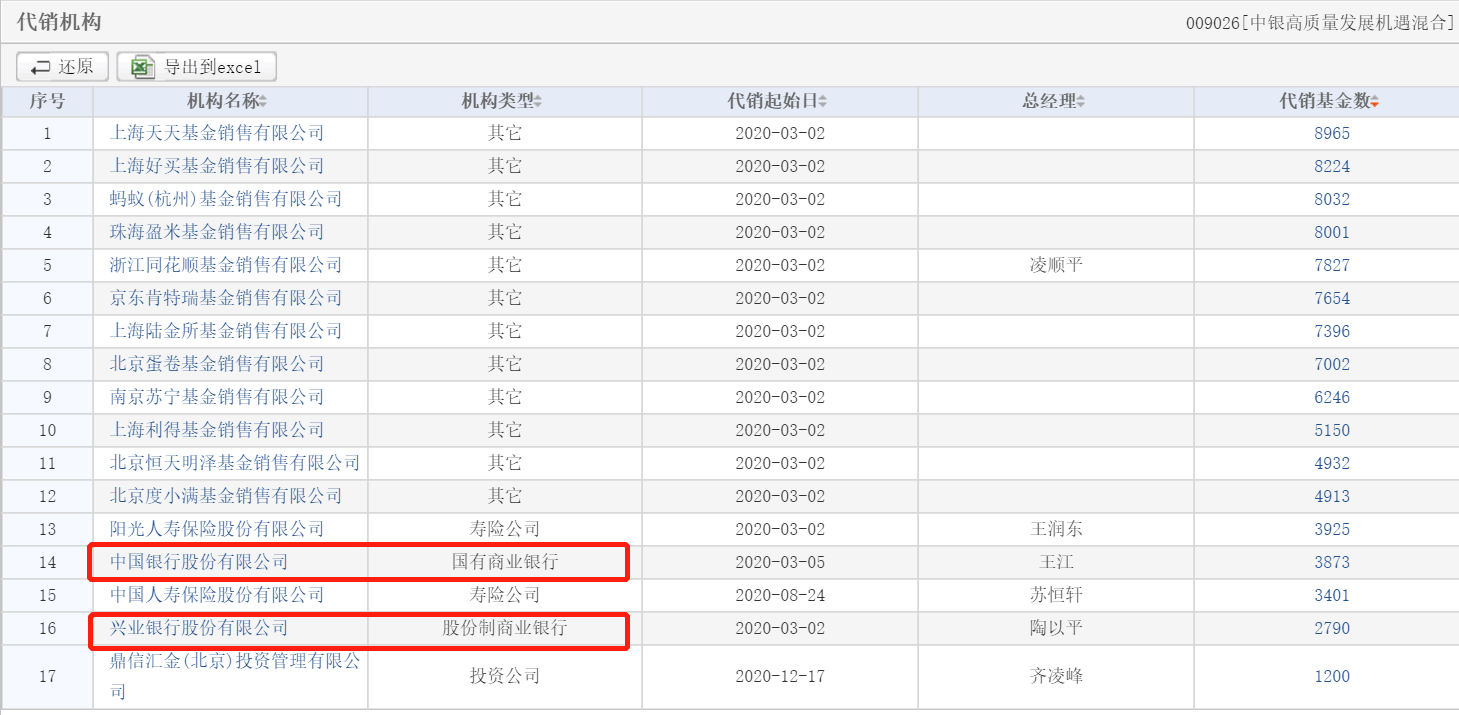Open 阳光人寿保险股份有限公司 link
Viewport: 1459px width, 715px height.
(x=217, y=529)
